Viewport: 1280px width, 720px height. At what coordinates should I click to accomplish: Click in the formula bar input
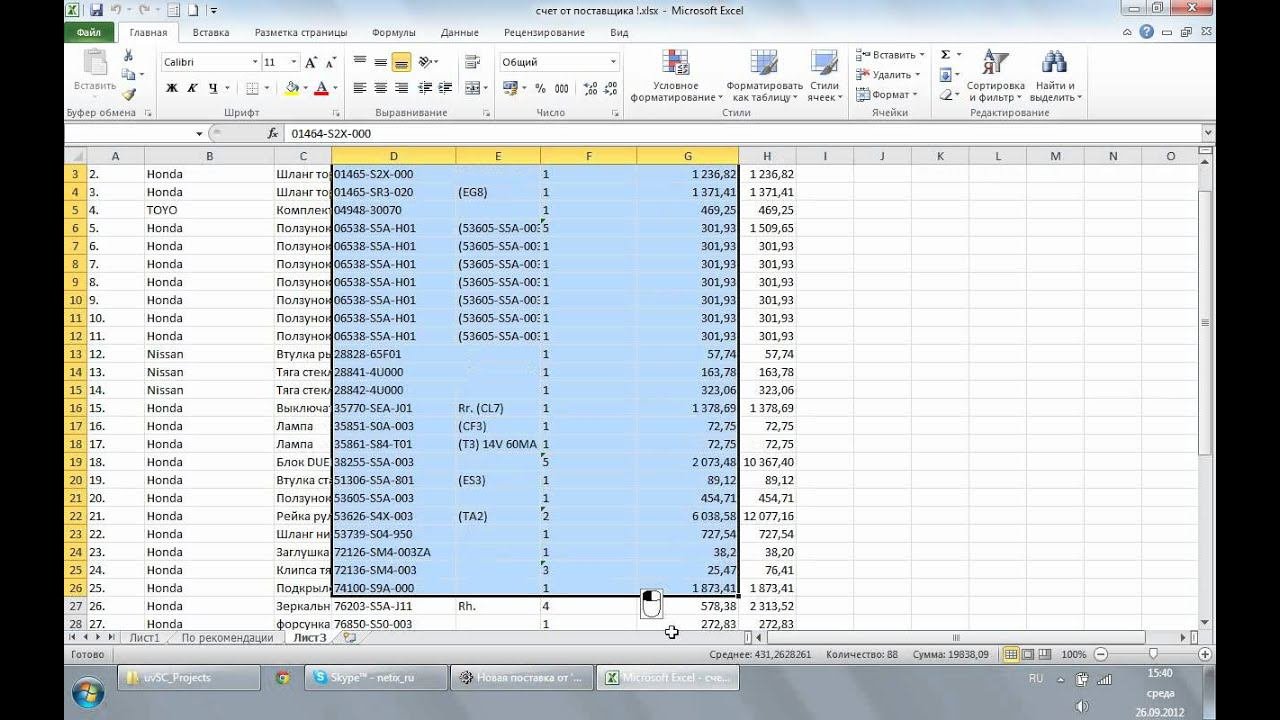742,133
